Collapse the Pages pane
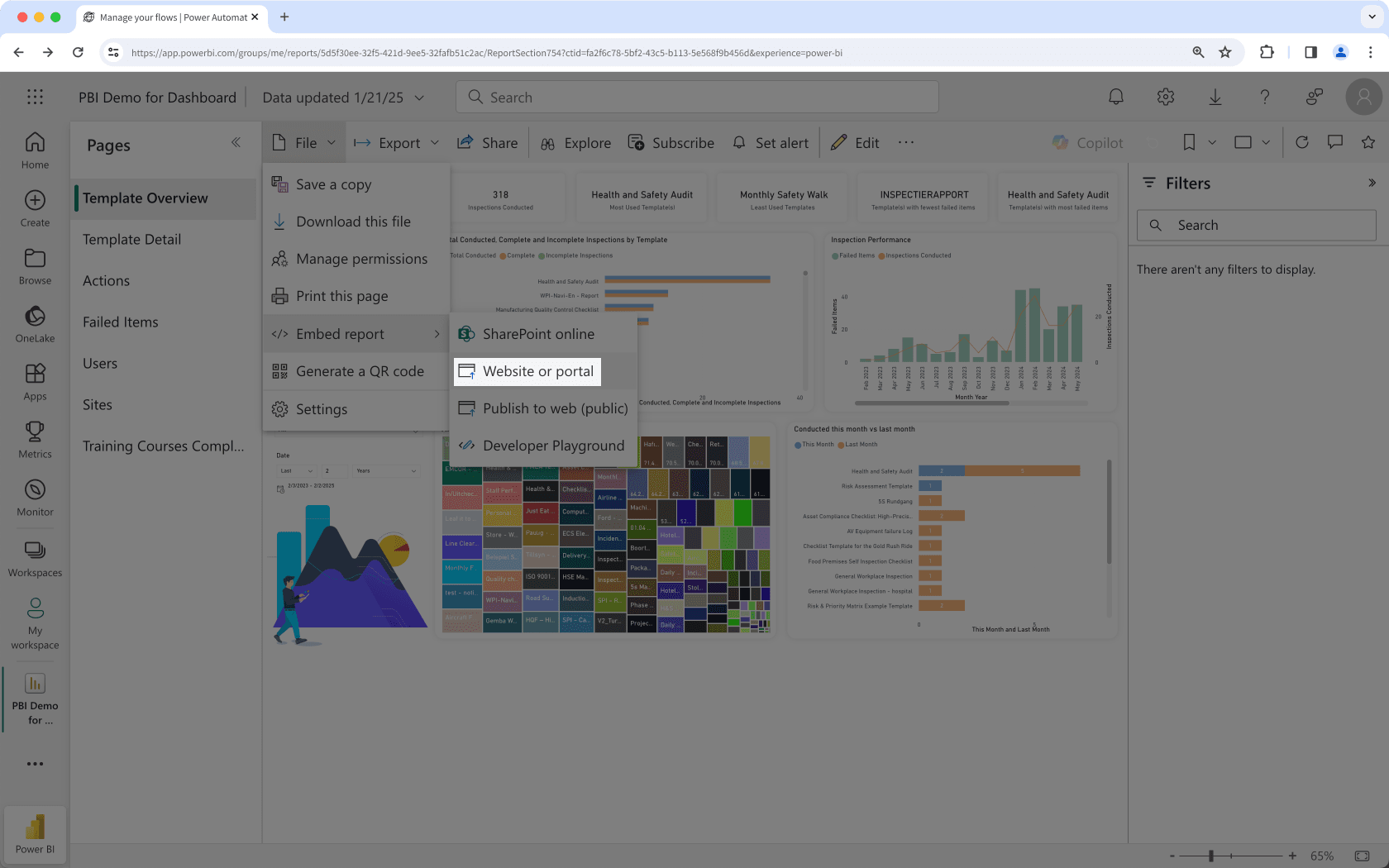This screenshot has height=868, width=1389. pos(236,142)
